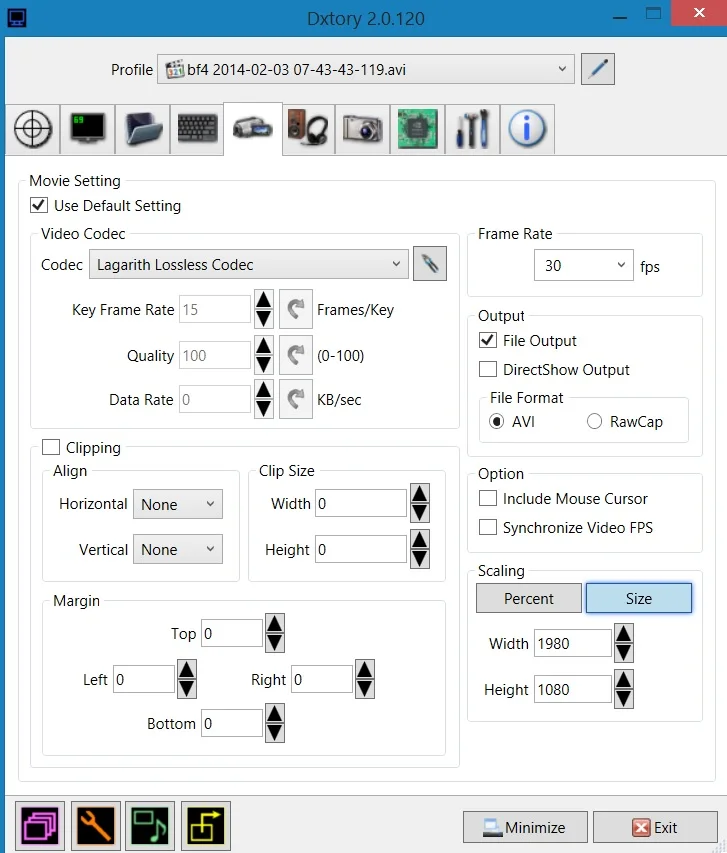Click the Clip Size Width input field

point(361,503)
